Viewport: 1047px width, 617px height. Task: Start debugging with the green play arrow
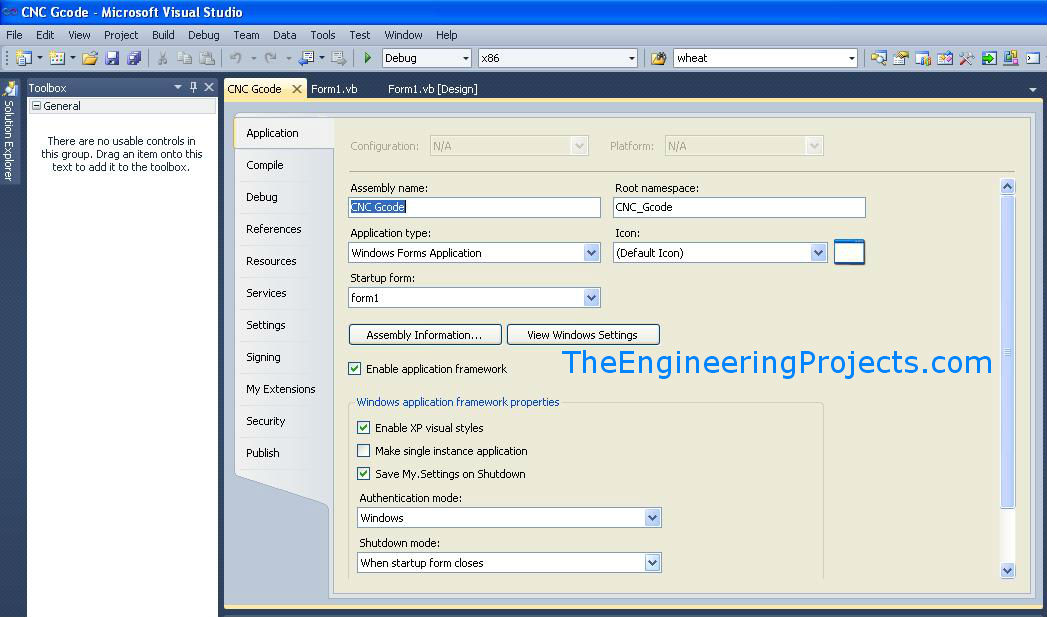point(368,57)
